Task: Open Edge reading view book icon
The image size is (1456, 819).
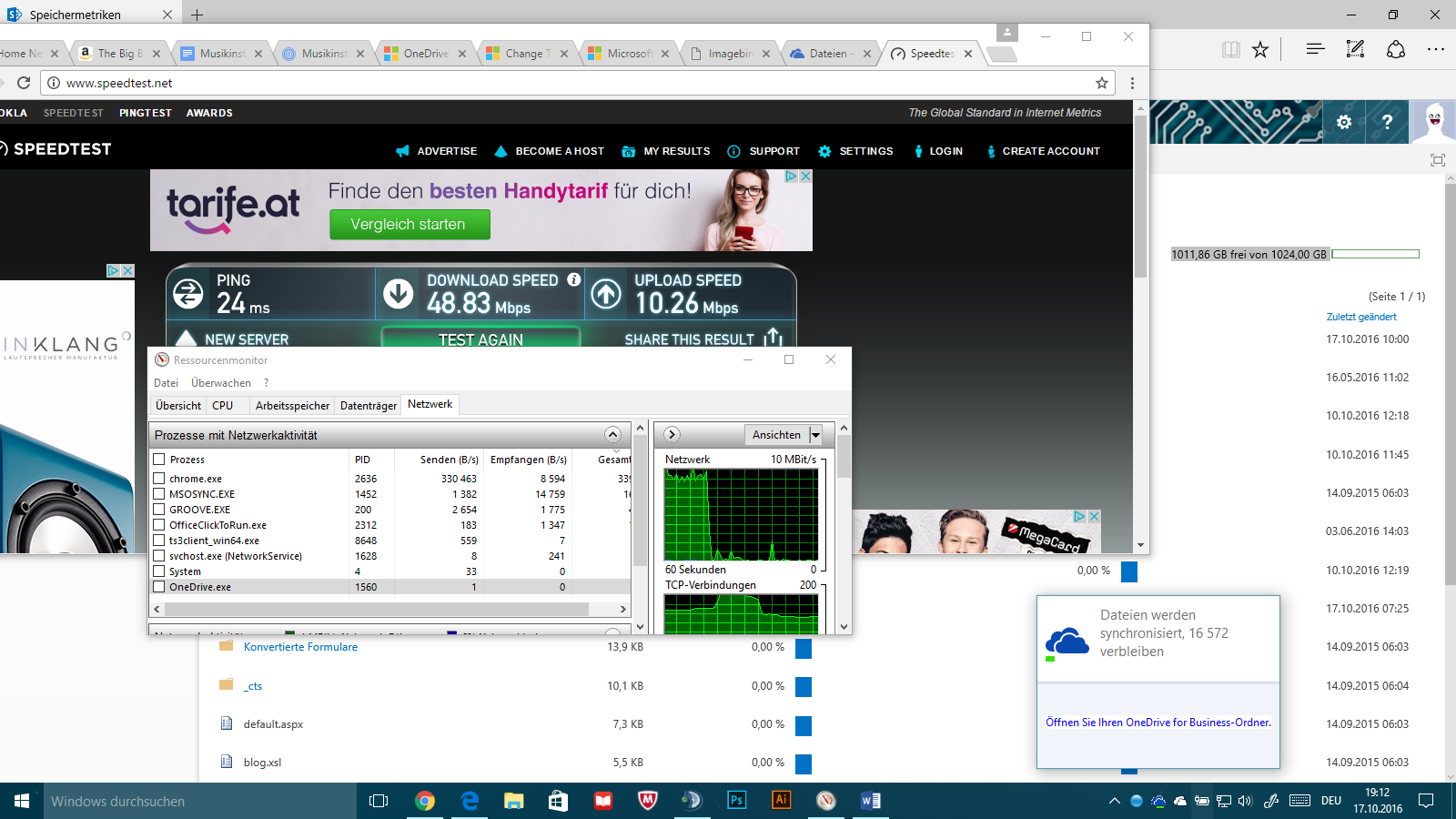Action: click(x=1231, y=49)
